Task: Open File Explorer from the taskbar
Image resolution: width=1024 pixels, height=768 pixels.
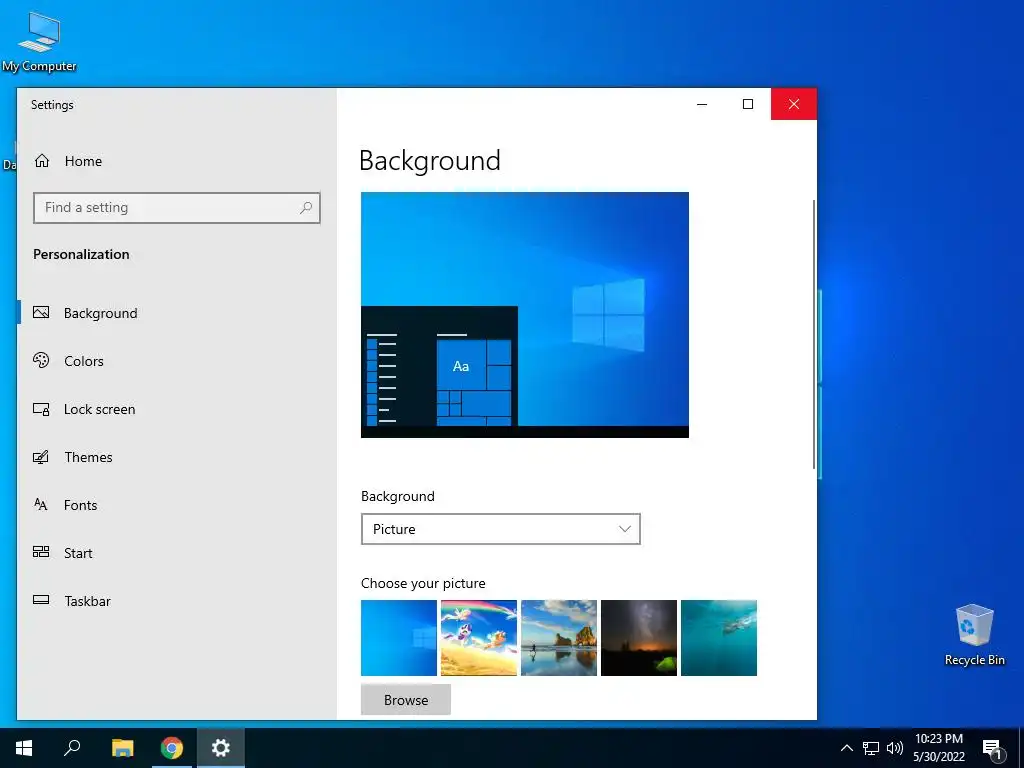Action: point(122,748)
